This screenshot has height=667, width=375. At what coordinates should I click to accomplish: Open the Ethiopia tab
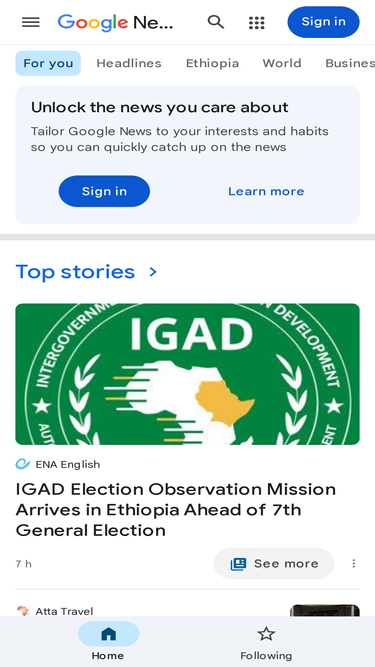212,63
